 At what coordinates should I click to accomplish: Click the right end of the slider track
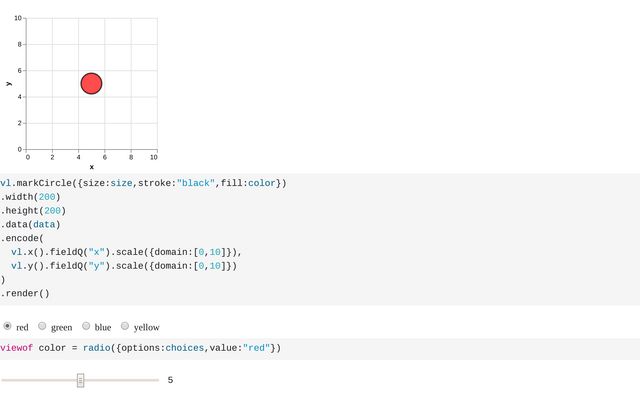(157, 380)
